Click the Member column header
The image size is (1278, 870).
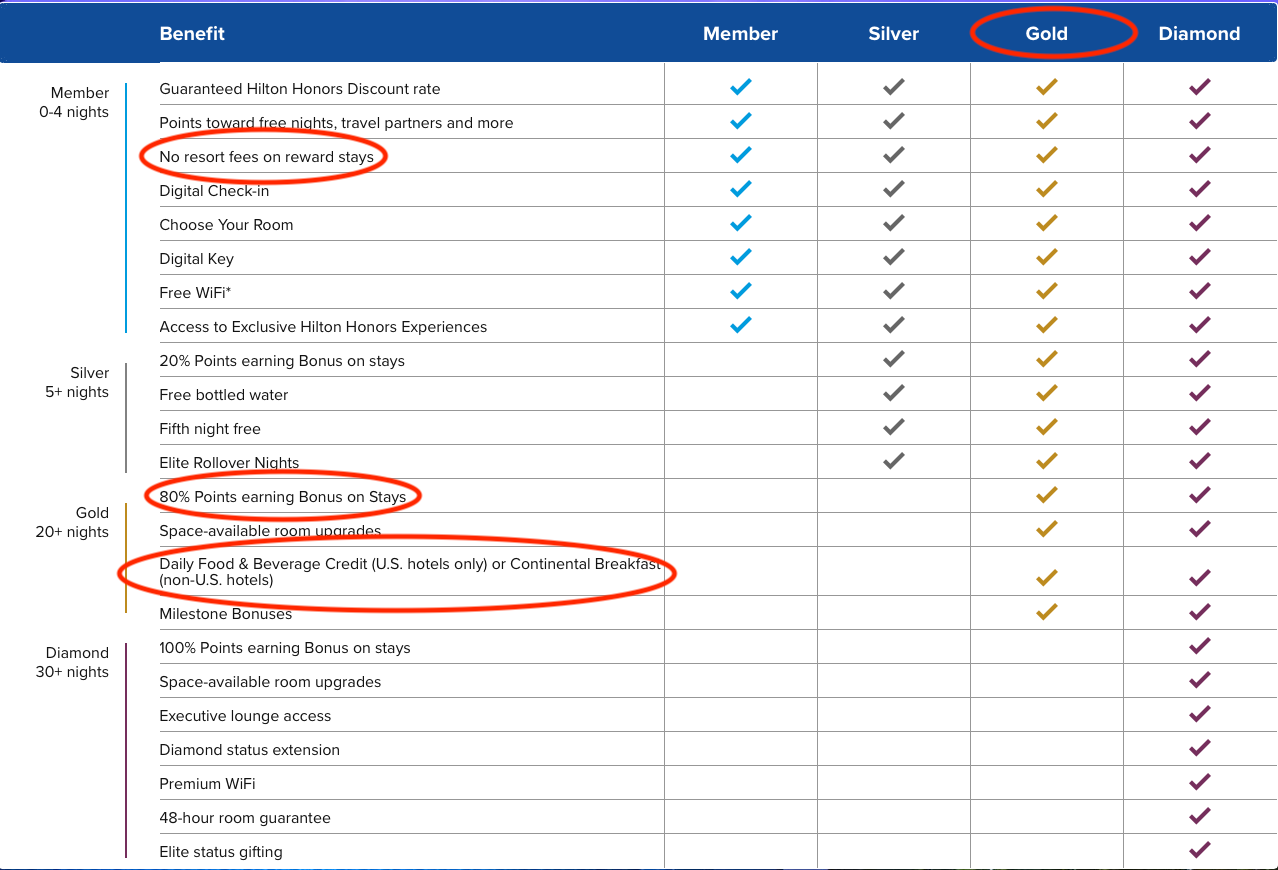point(740,34)
